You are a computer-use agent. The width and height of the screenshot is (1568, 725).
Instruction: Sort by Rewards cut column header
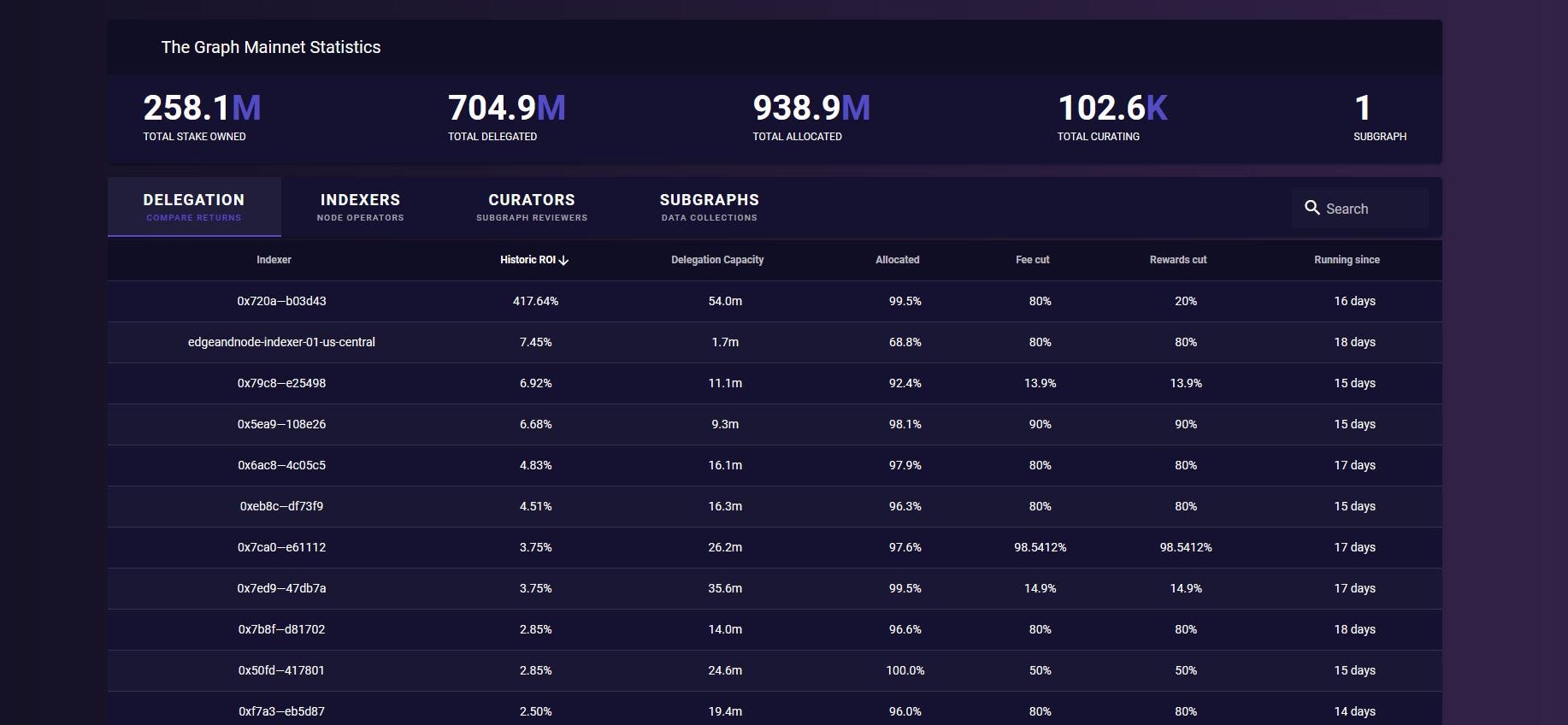pyautogui.click(x=1178, y=260)
